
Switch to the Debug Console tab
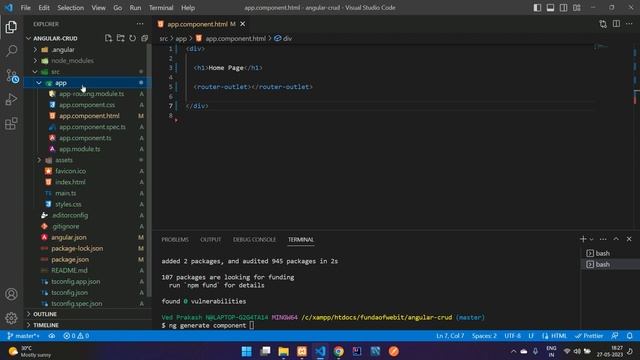[x=254, y=240]
